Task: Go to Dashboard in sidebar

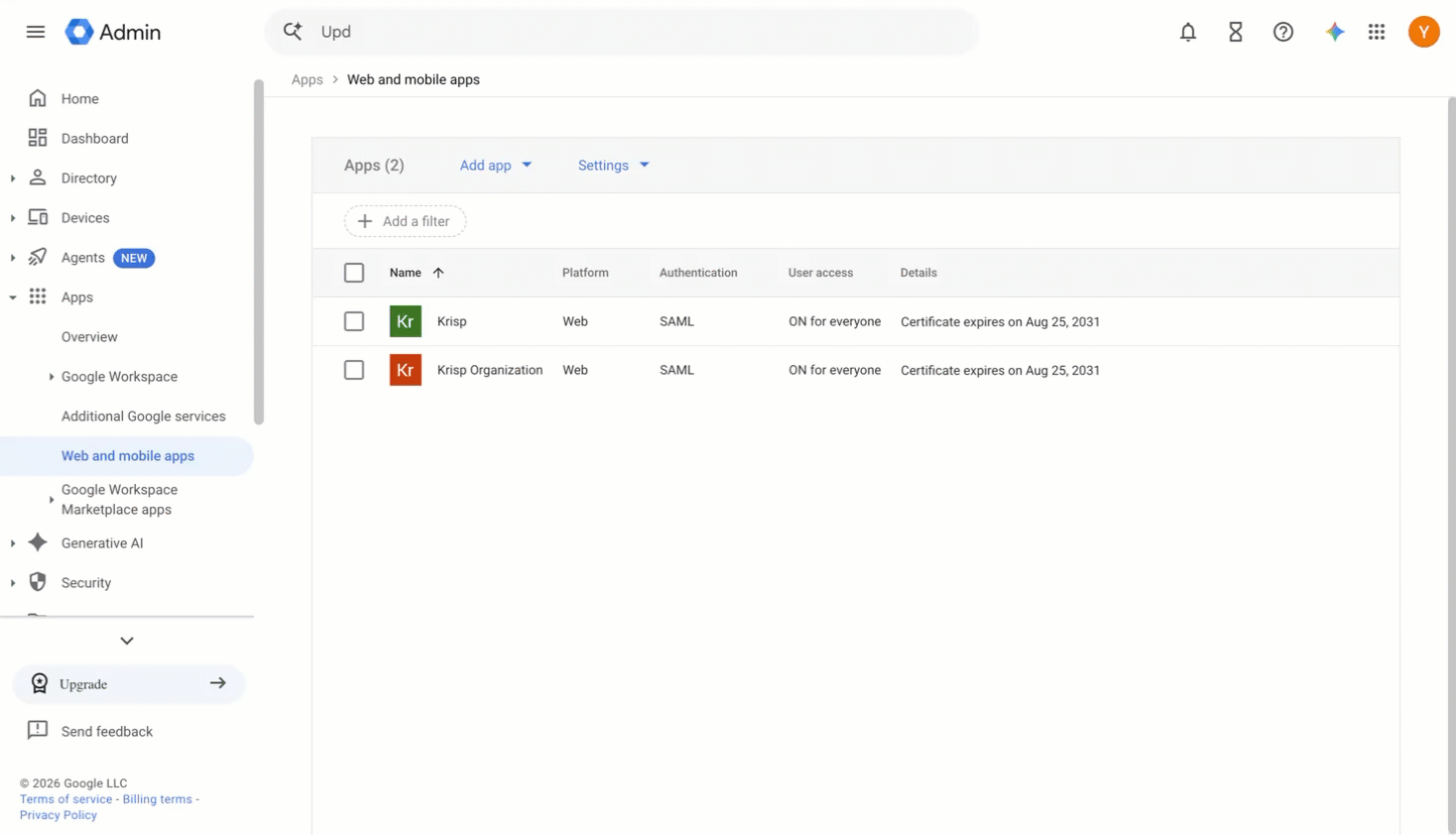Action: click(94, 139)
